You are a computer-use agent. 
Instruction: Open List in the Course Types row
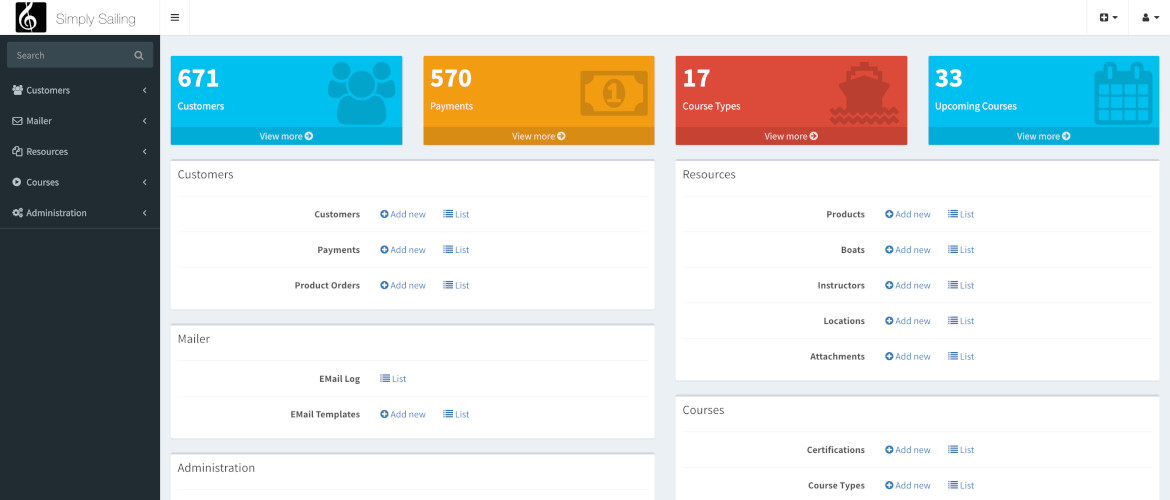[x=961, y=486]
